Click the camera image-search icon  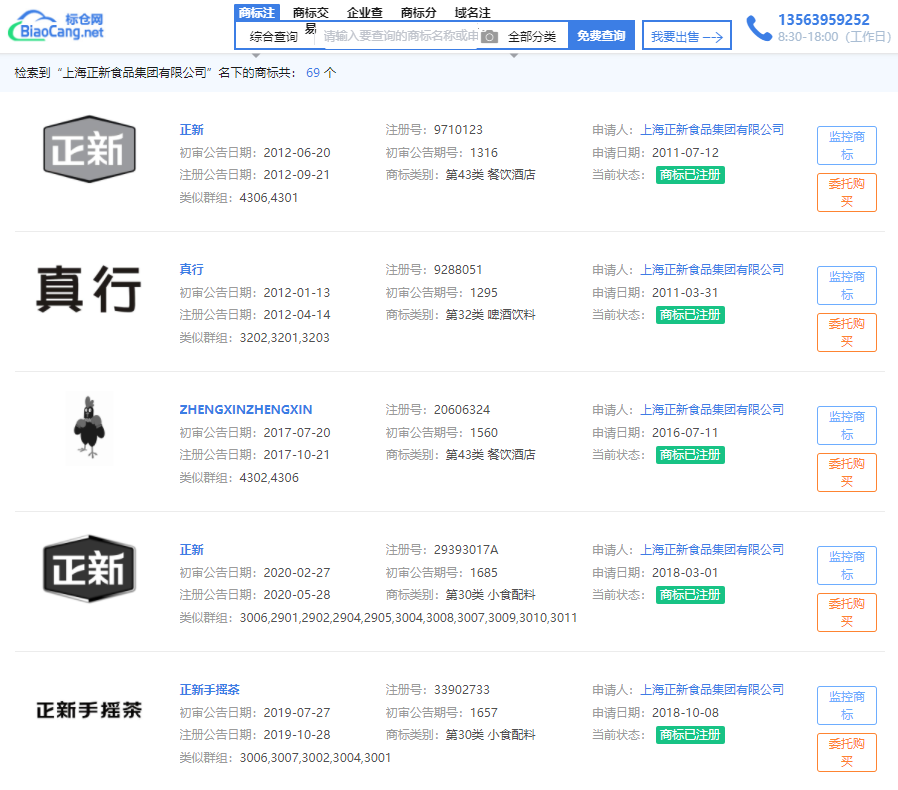489,37
